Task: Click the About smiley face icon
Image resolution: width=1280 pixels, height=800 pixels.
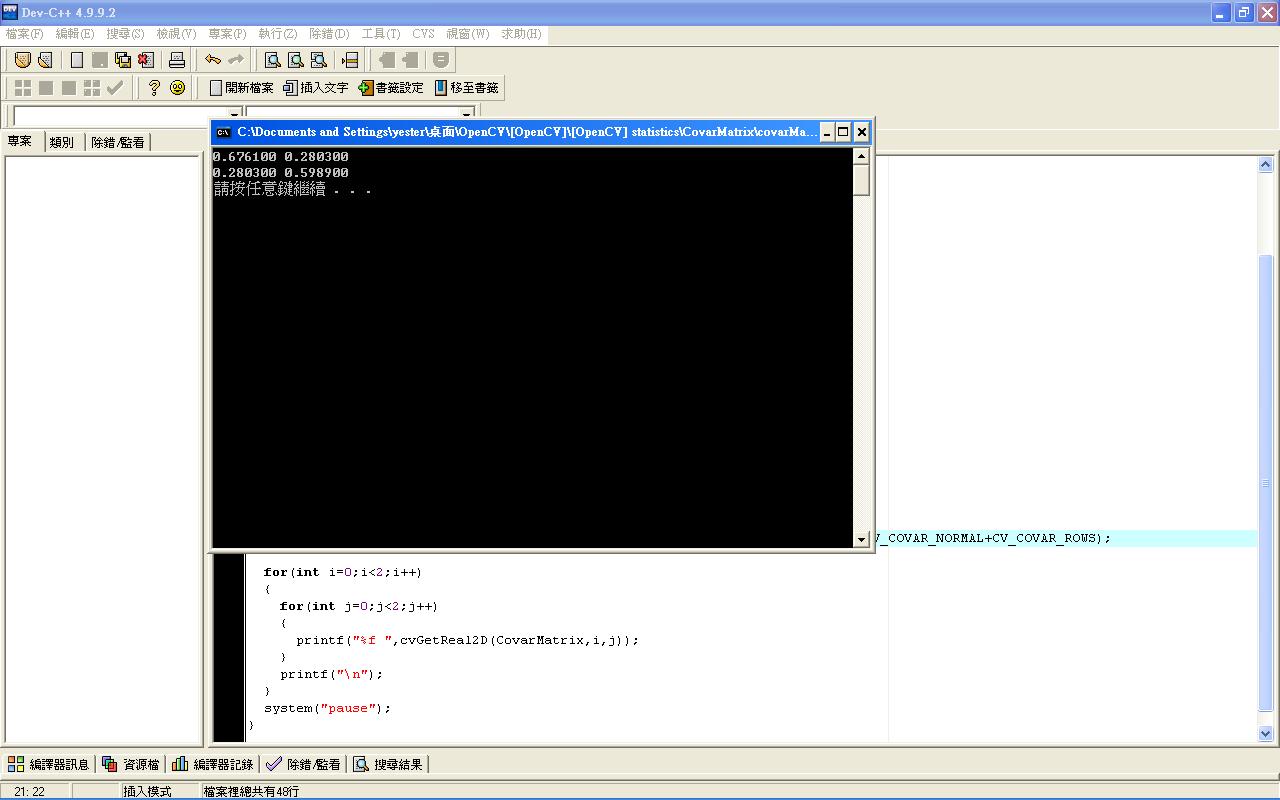Action: [x=178, y=88]
